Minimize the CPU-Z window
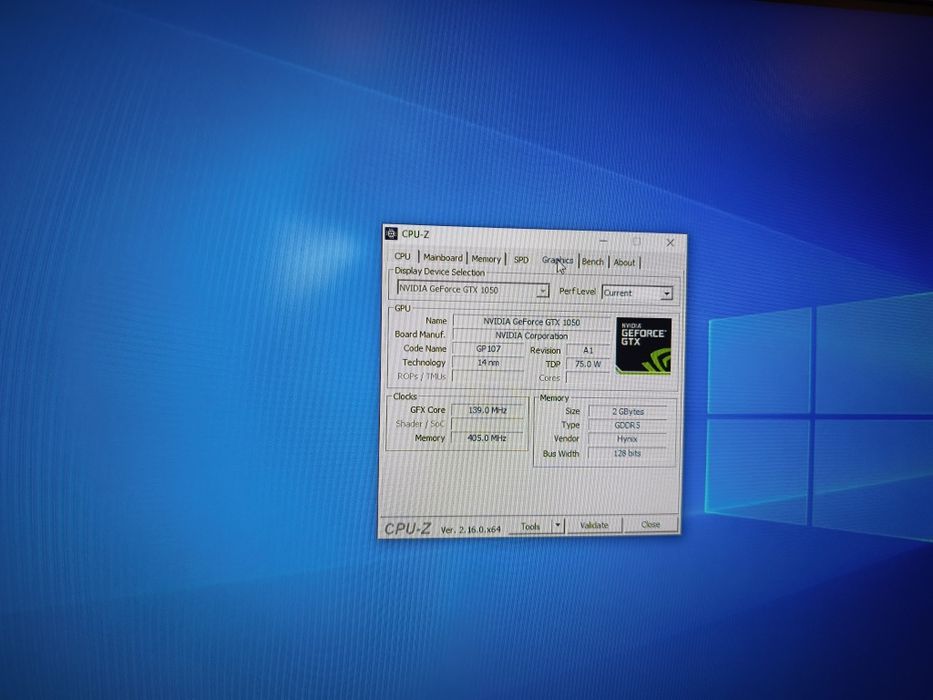The width and height of the screenshot is (933, 700). 603,240
